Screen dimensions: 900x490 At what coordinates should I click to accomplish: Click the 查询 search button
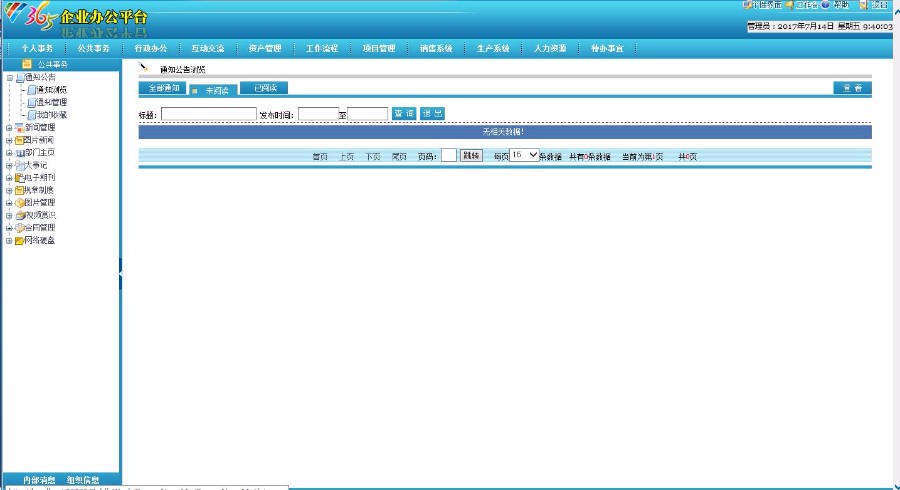coord(404,114)
